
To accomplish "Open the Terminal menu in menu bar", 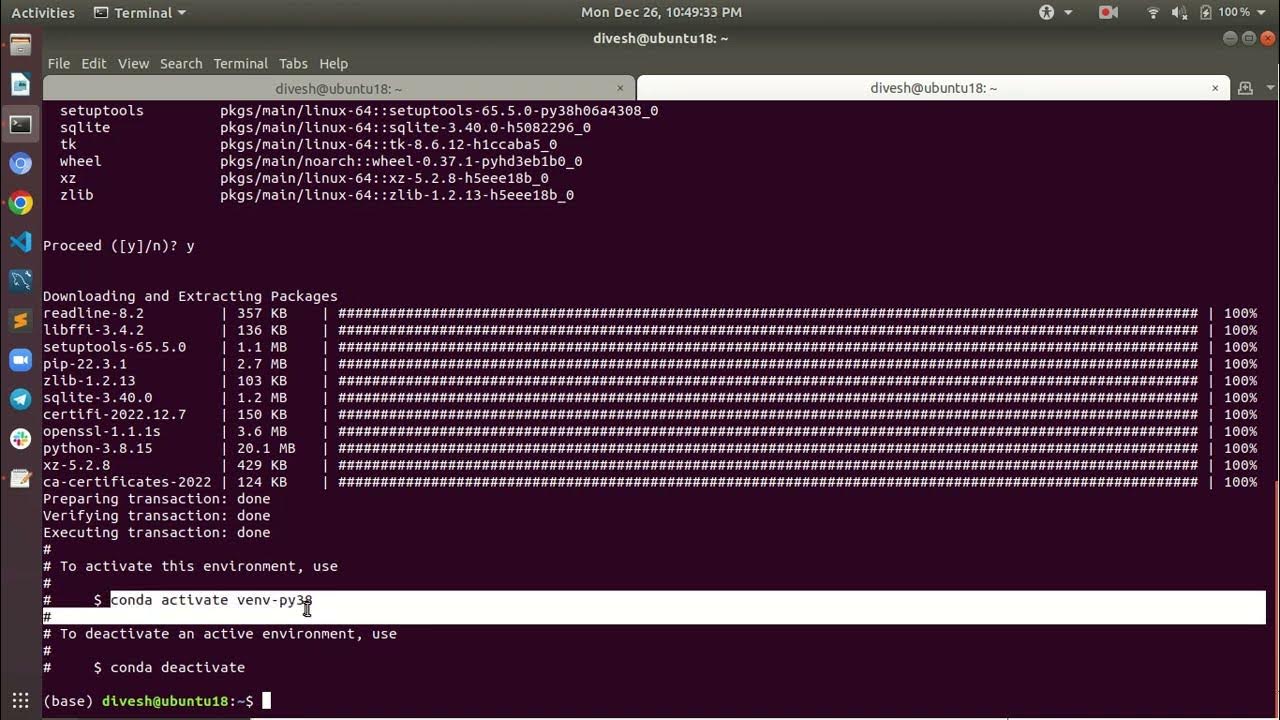I will [x=240, y=63].
